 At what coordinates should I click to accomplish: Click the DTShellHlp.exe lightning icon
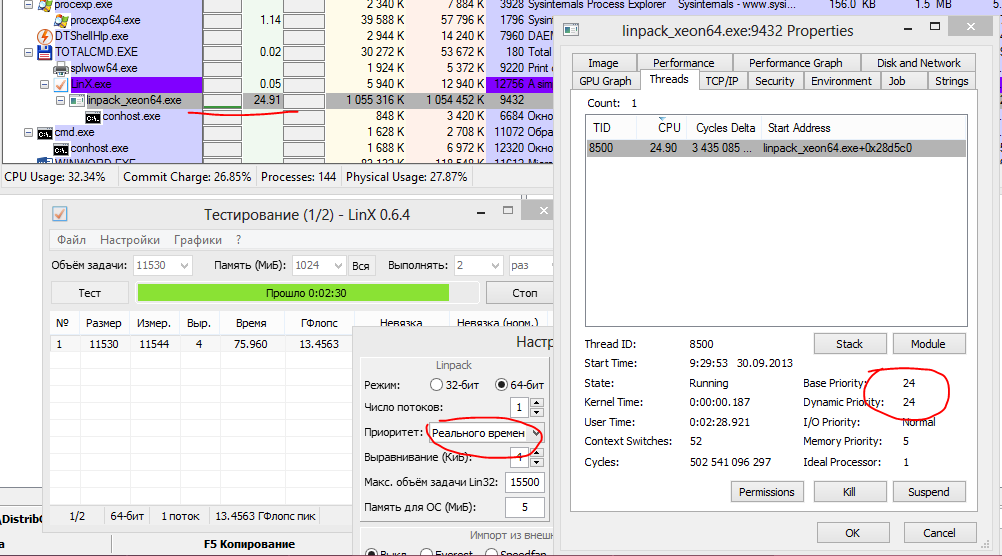[45, 36]
